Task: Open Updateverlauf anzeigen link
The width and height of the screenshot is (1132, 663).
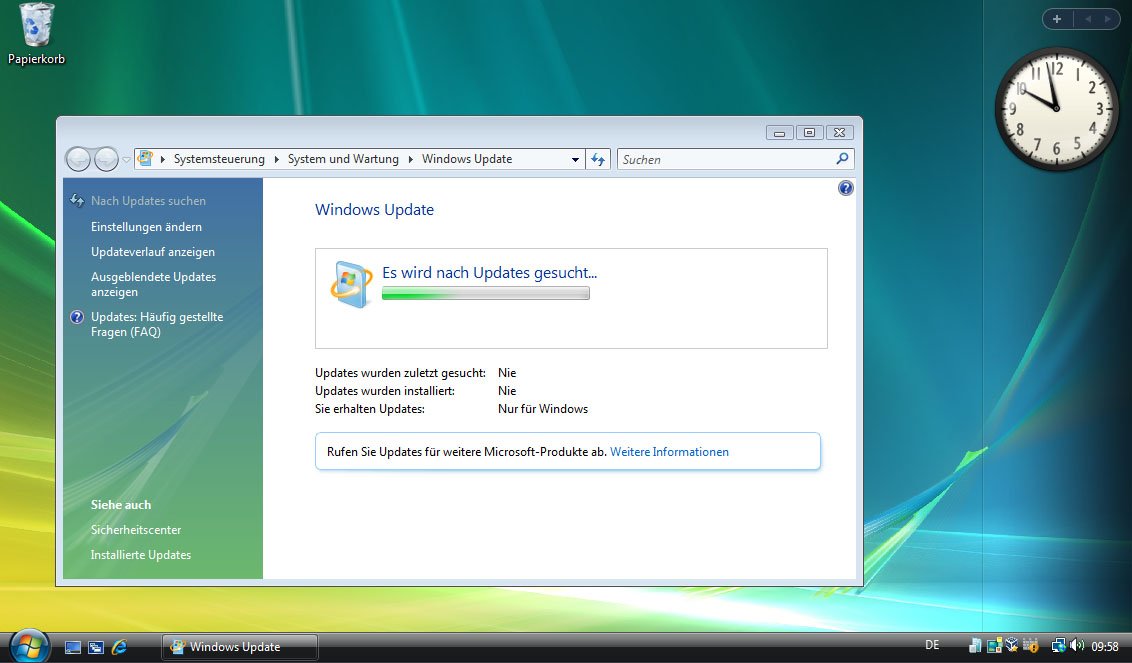Action: pos(152,252)
